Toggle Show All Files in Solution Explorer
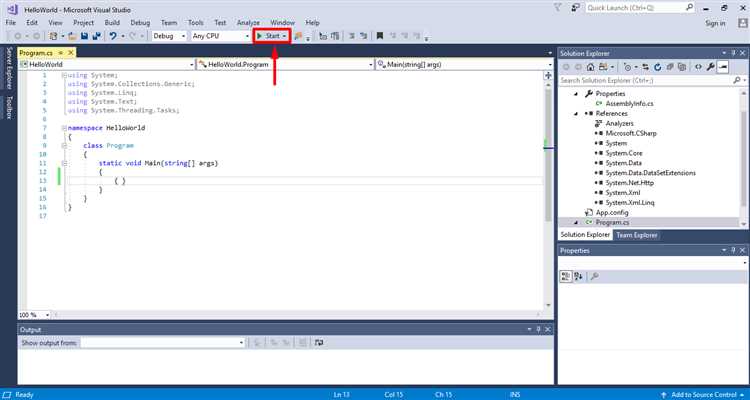Viewport: 750px width, 400px height. click(x=682, y=67)
